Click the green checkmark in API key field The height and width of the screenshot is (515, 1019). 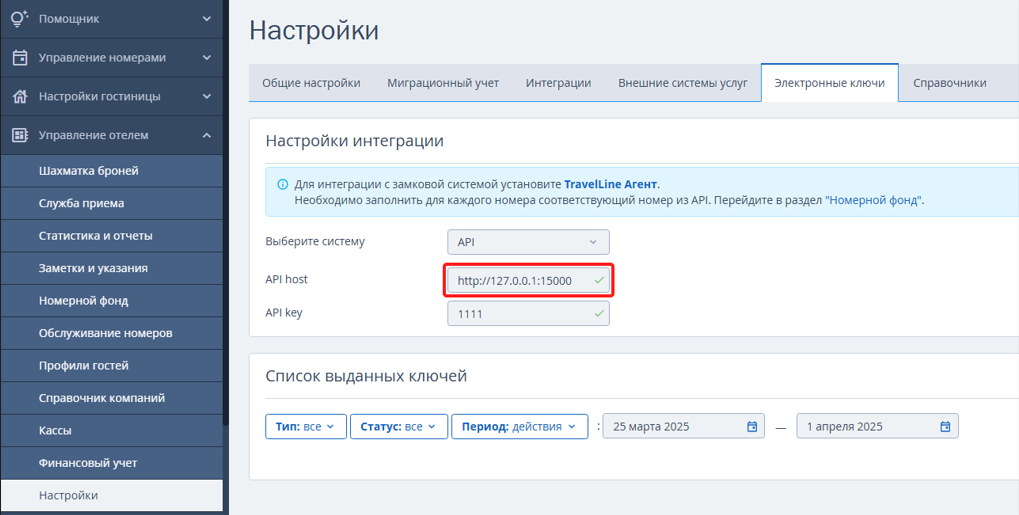tap(599, 313)
